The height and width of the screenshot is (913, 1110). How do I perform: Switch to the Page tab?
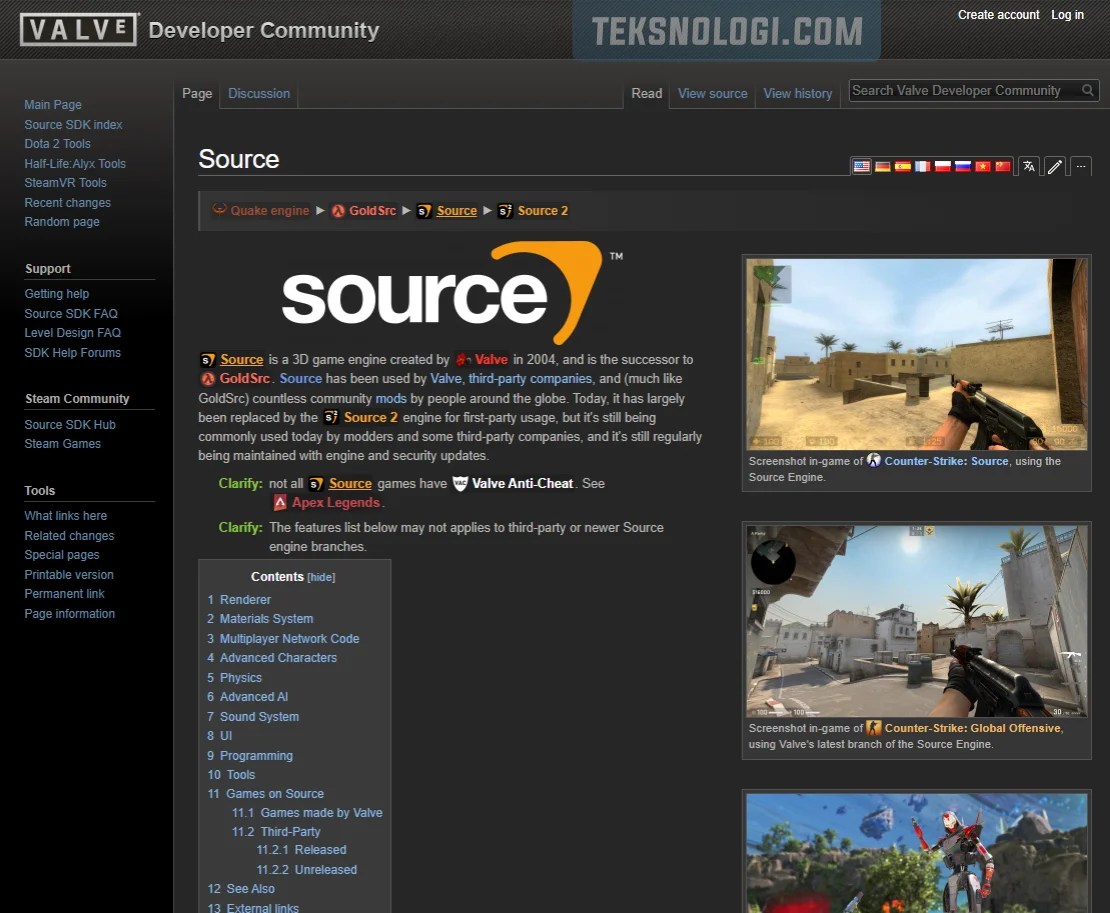(197, 93)
